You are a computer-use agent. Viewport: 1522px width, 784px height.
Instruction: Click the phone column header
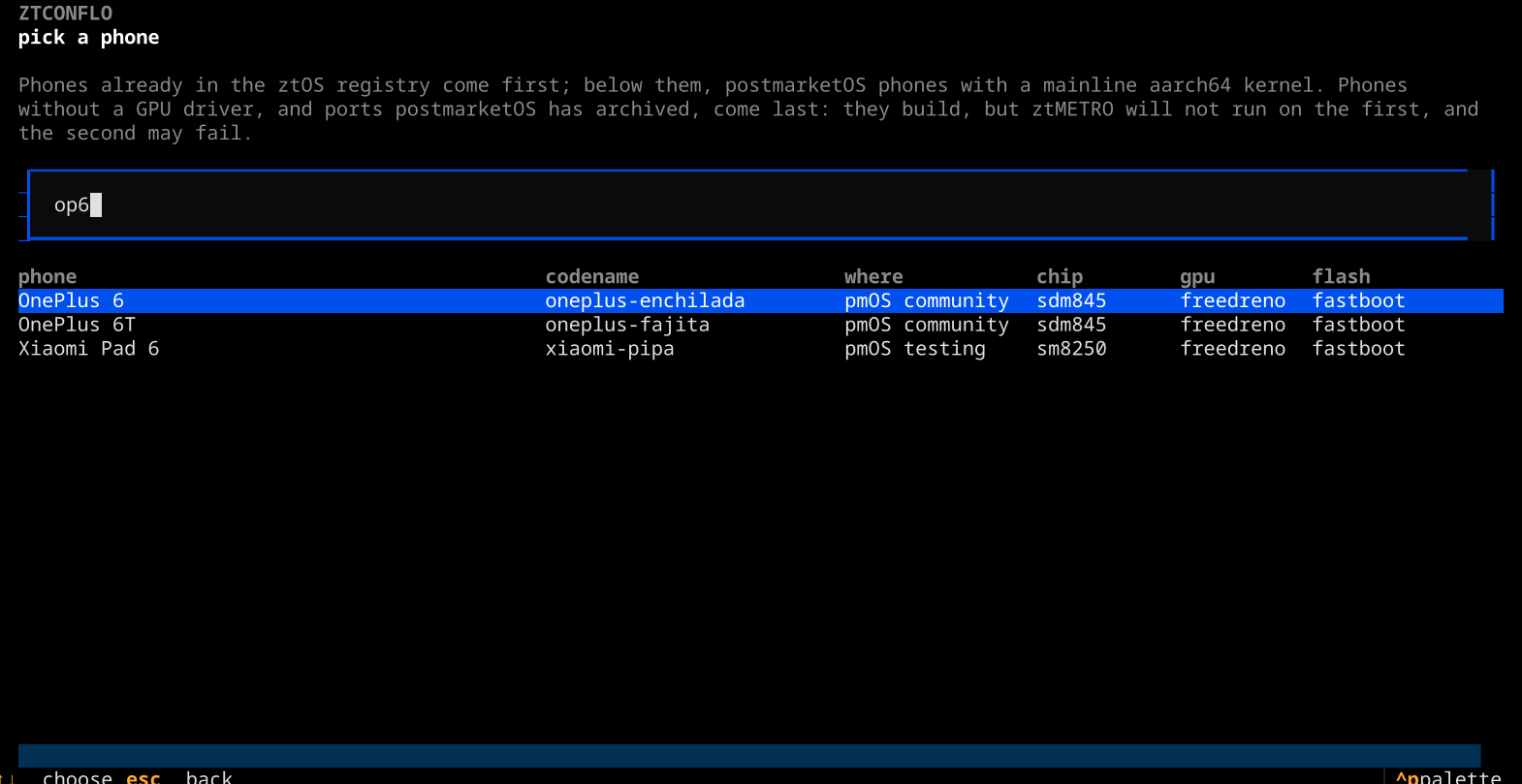(48, 277)
